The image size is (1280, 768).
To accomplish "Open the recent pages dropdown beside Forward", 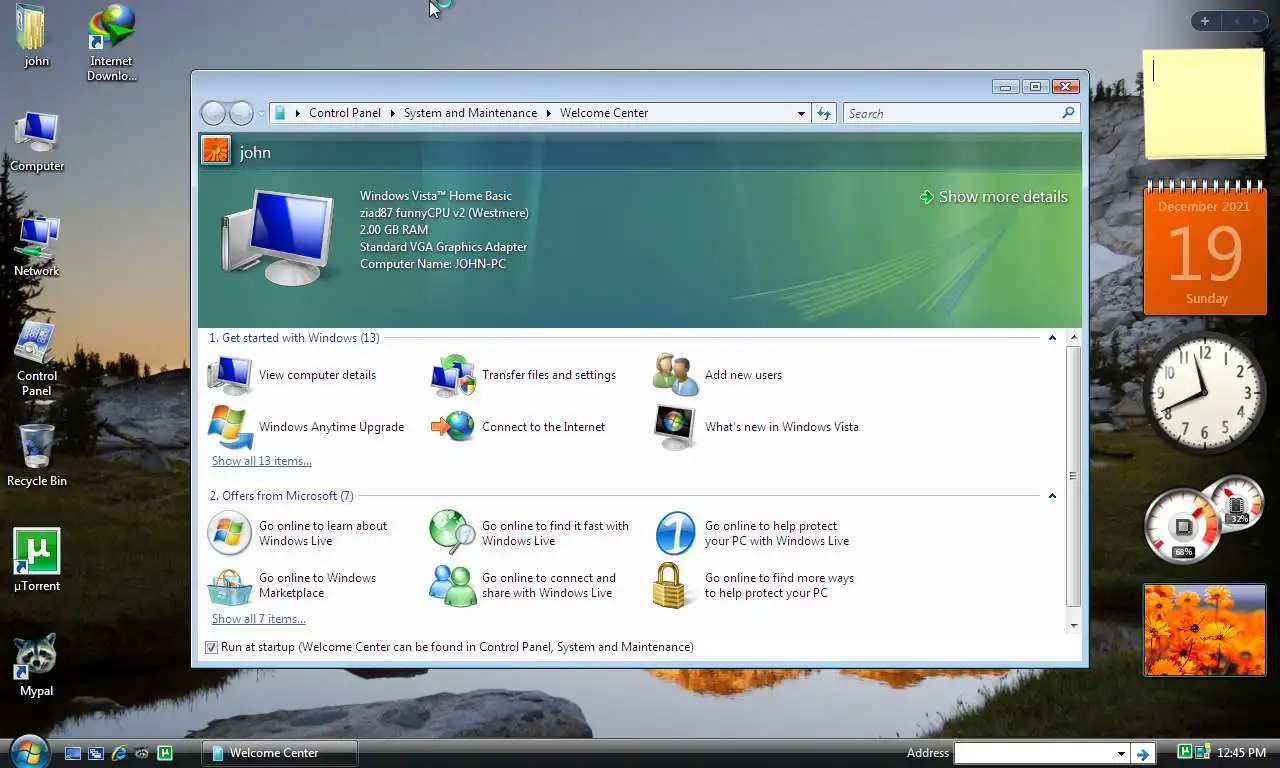I will click(262, 113).
